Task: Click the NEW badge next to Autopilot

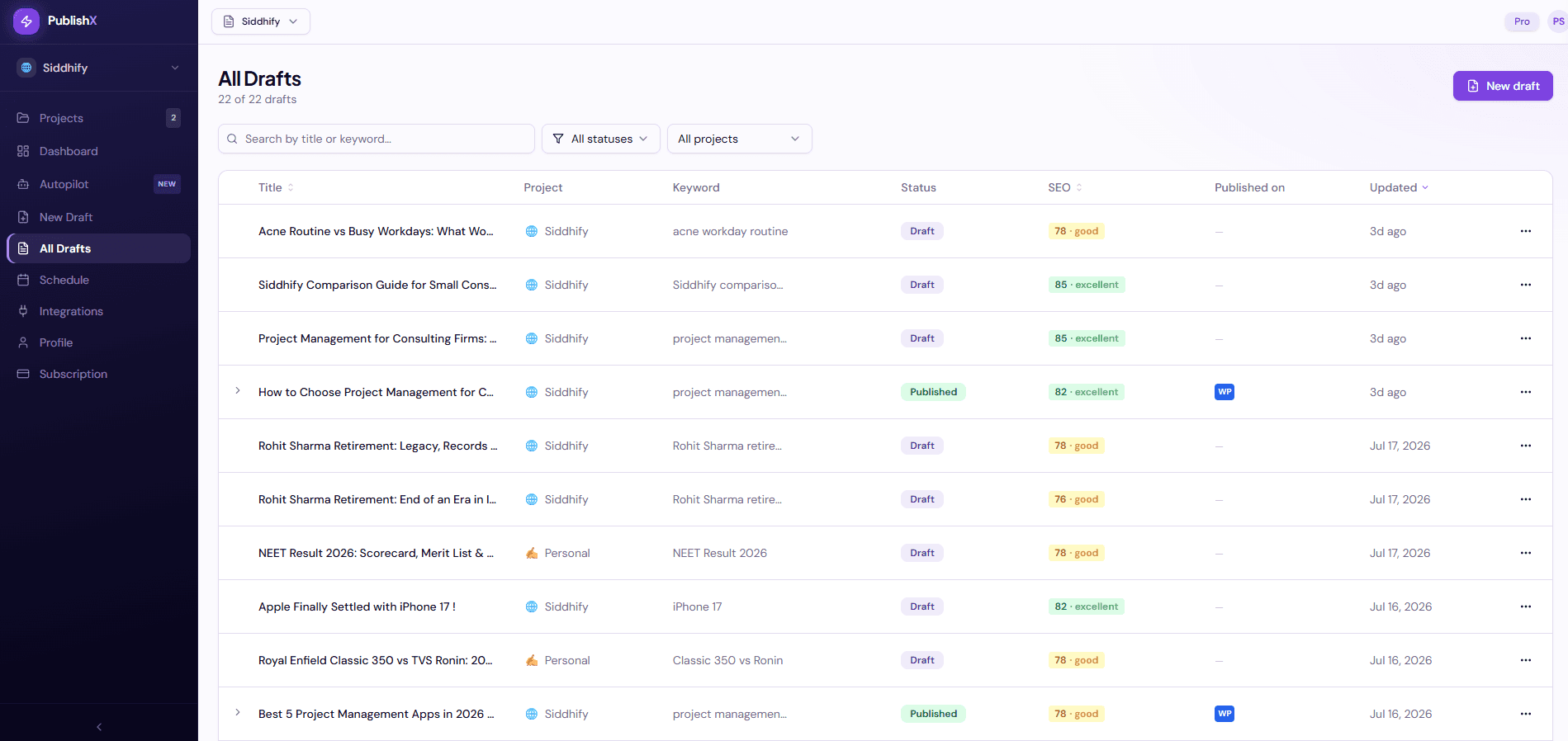Action: tap(167, 184)
